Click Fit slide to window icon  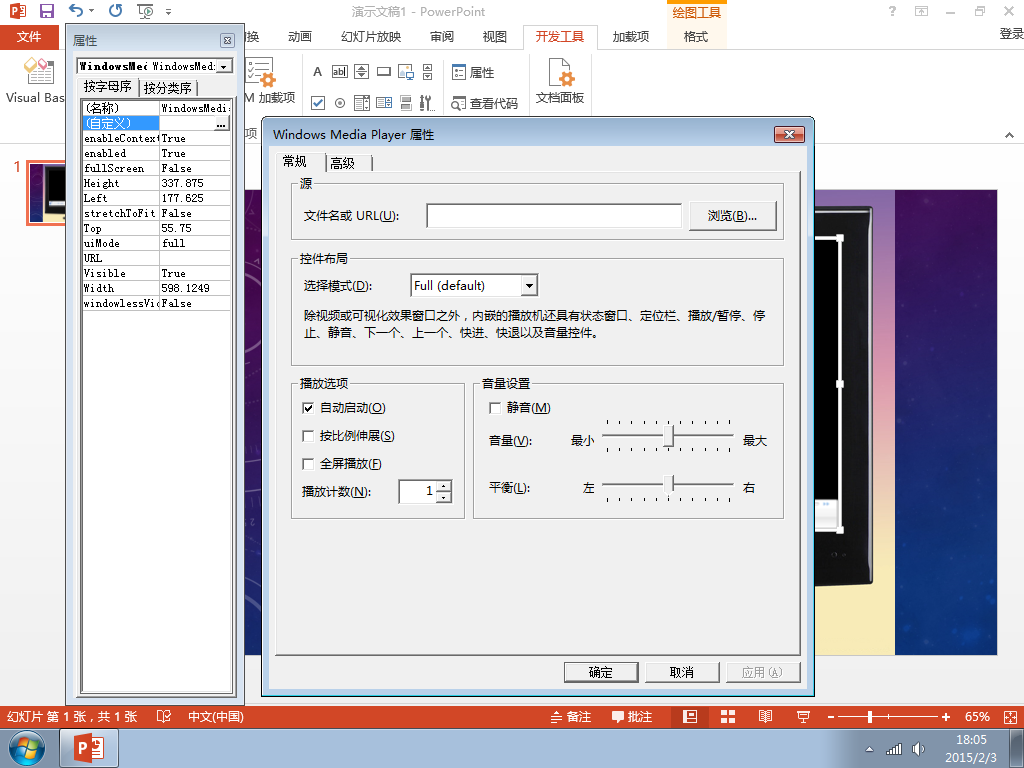[x=1010, y=717]
